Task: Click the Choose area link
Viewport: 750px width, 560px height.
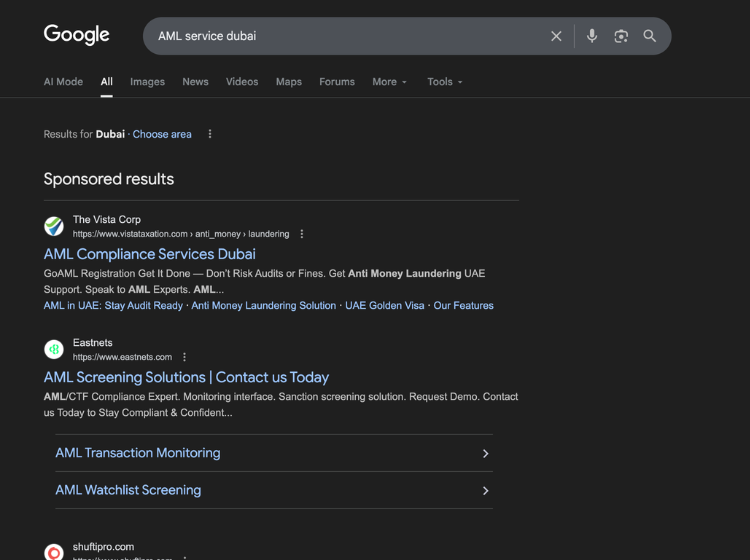Action: pos(162,134)
